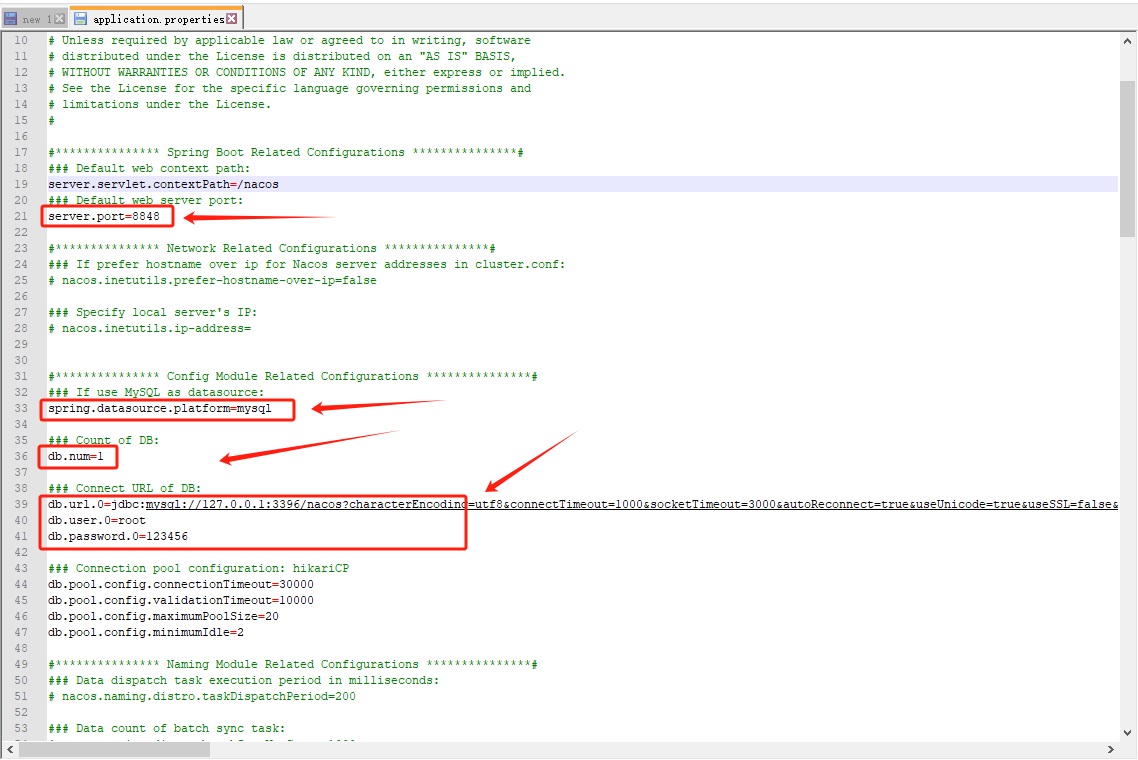1138x760 pixels.
Task: Click line number 53 in the margin
Action: tap(21, 728)
